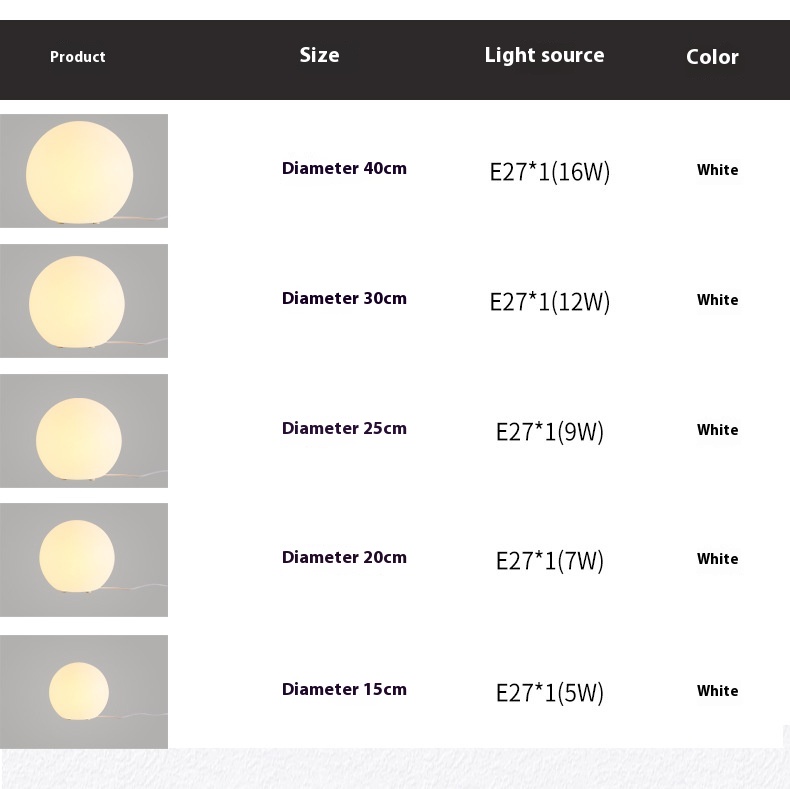This screenshot has width=790, height=789.
Task: Click the Light source column header
Action: (x=544, y=56)
